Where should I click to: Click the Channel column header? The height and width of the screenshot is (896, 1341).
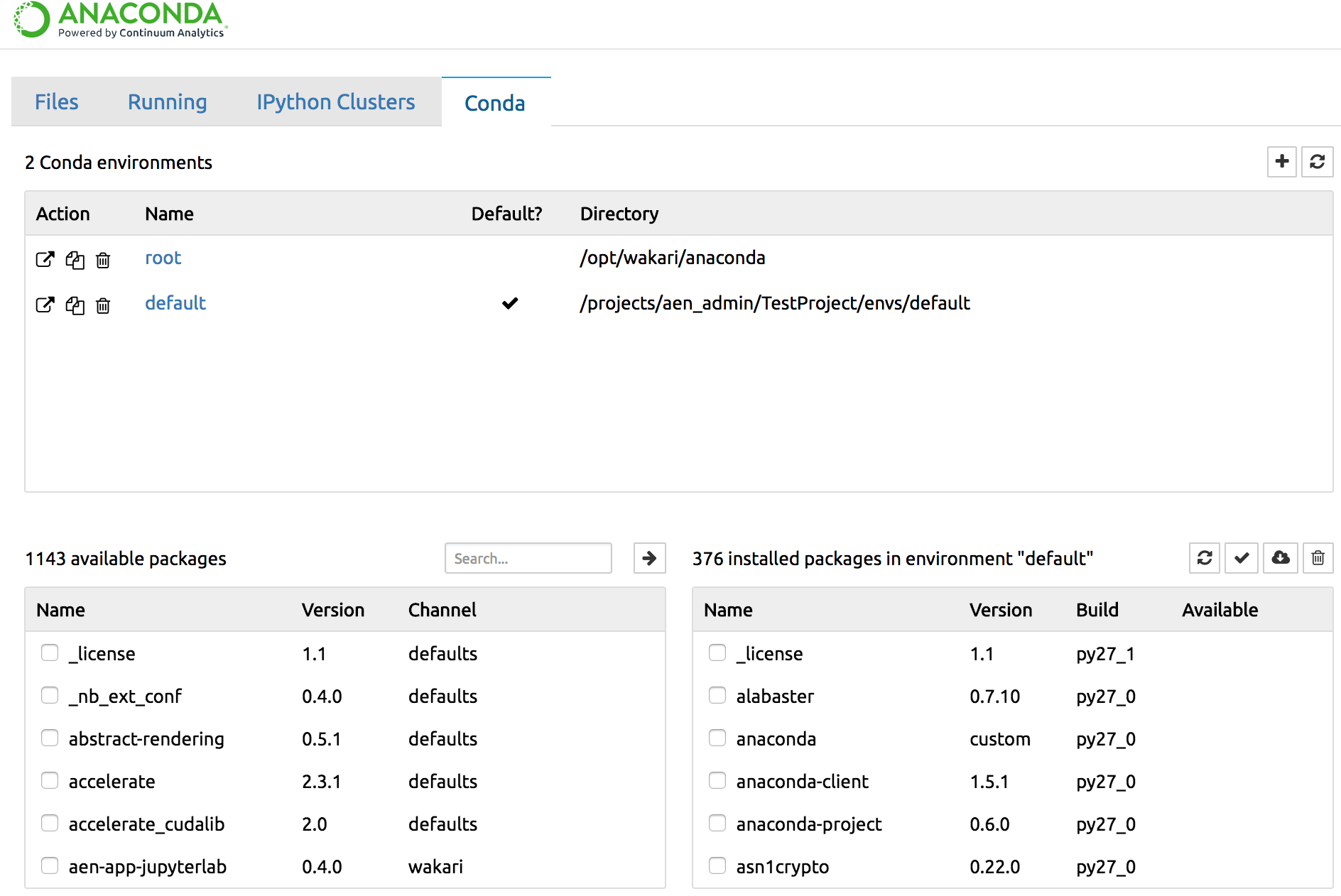pos(443,610)
